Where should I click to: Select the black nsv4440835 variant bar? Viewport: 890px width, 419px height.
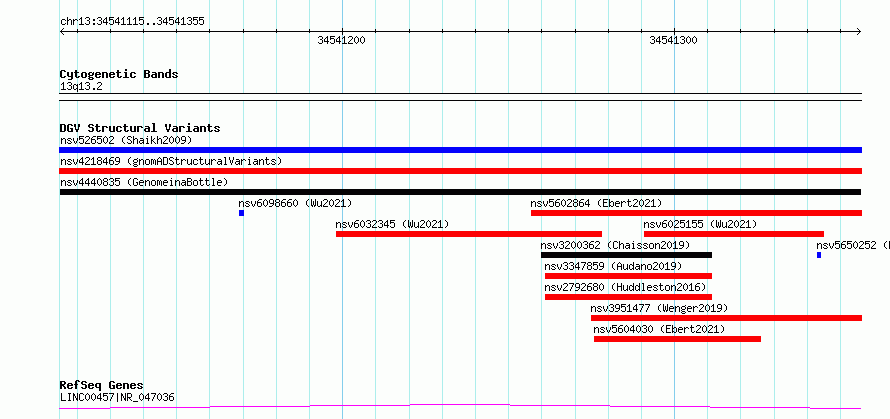(460, 192)
